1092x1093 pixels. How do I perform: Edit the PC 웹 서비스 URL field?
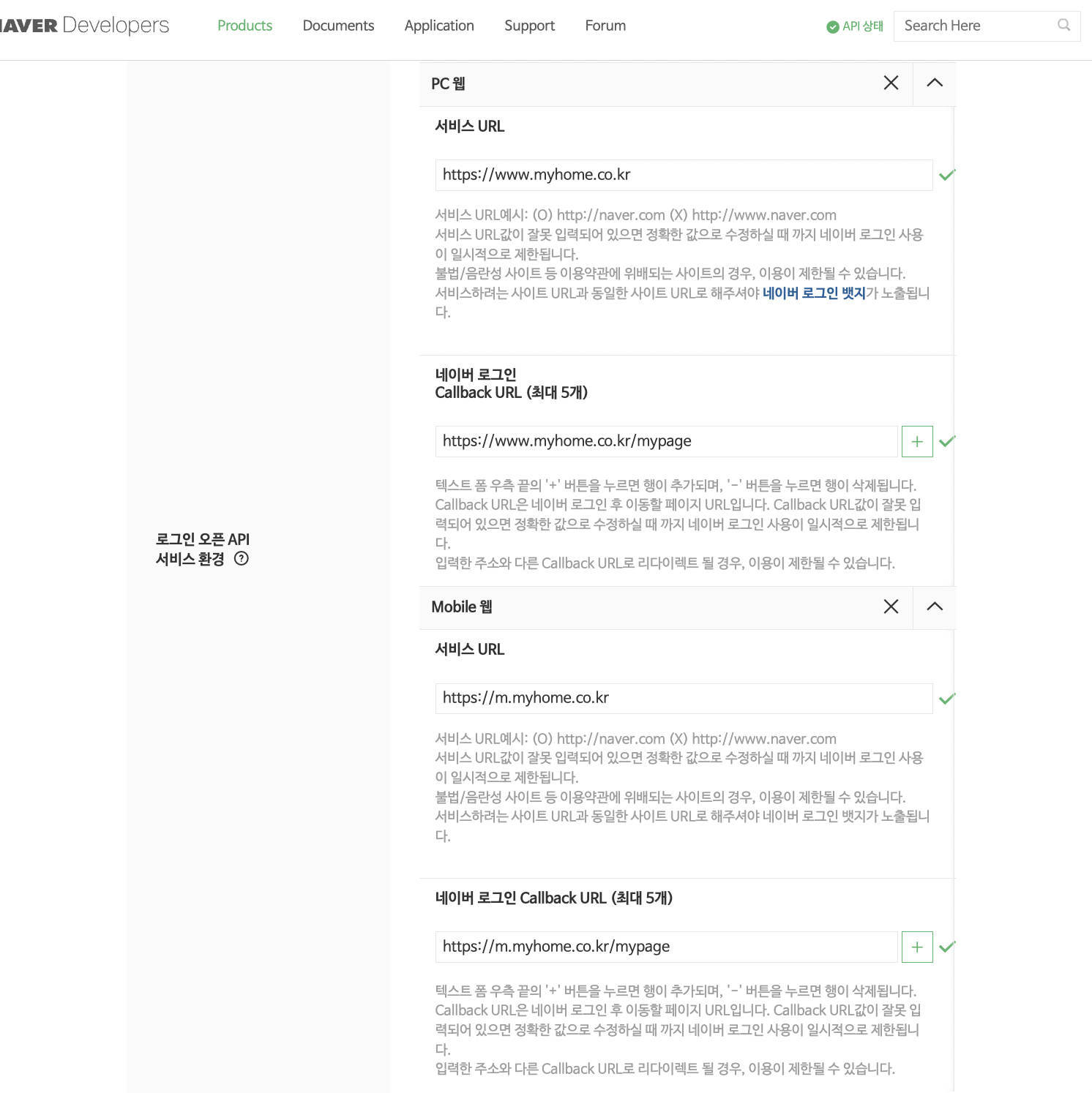point(684,175)
